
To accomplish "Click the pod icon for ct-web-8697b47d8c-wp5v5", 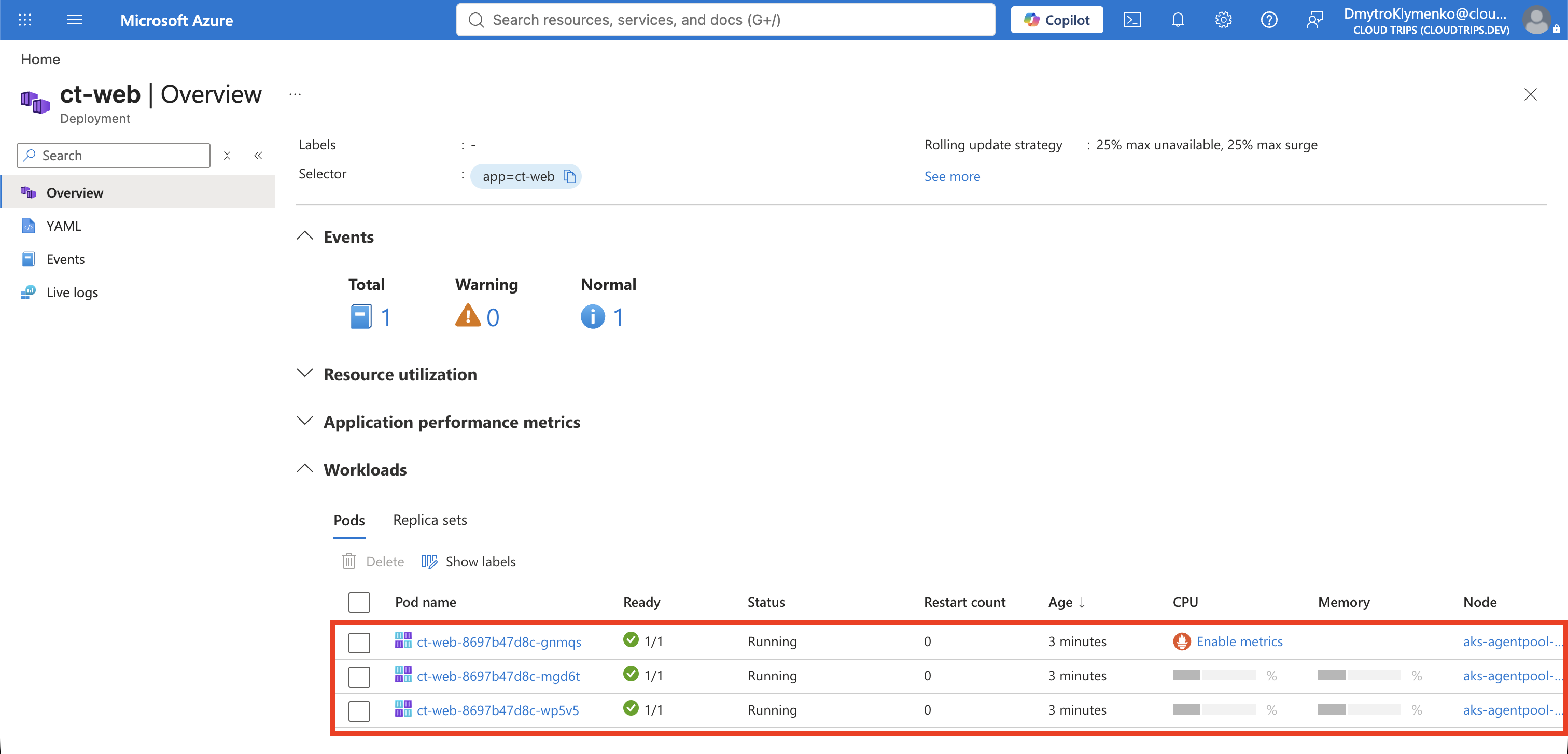I will pos(403,708).
